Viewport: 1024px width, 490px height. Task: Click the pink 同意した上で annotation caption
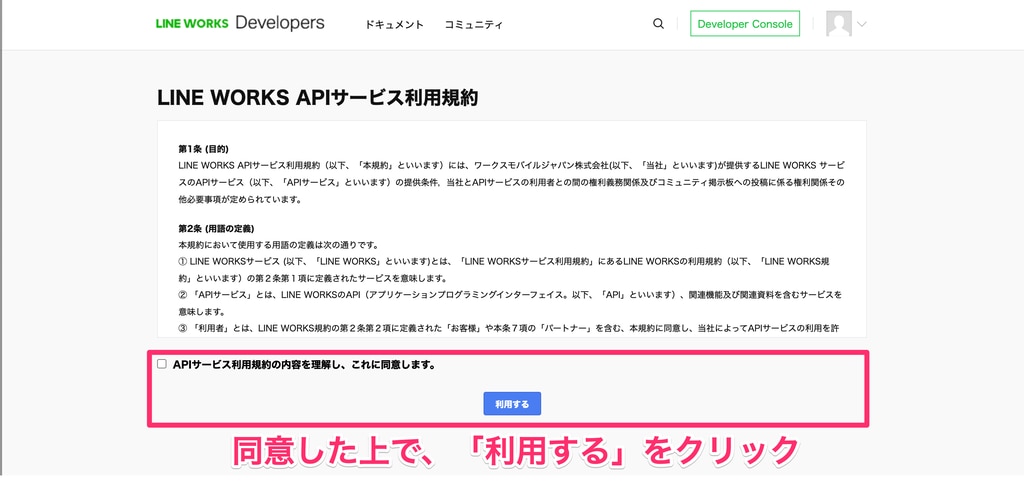(515, 451)
